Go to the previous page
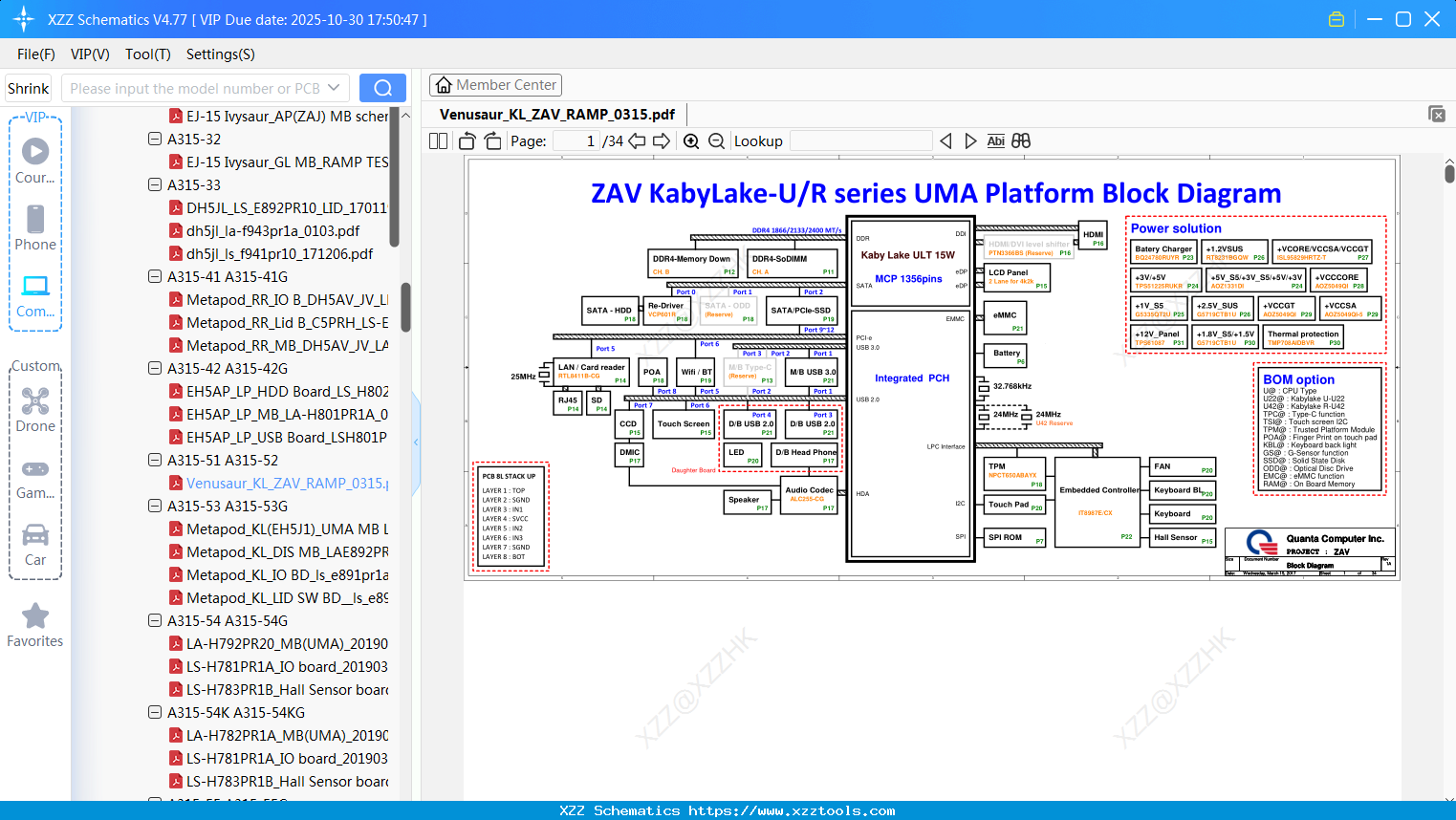Viewport: 1456px width, 820px height. (x=637, y=141)
